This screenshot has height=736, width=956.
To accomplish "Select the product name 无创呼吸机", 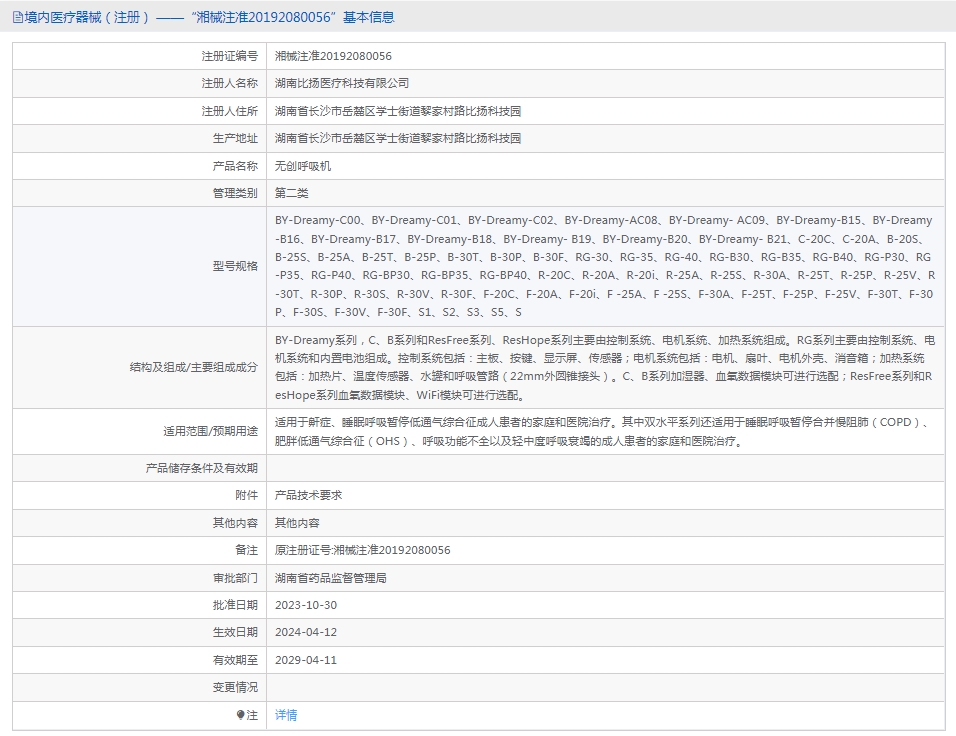I will tap(303, 166).
